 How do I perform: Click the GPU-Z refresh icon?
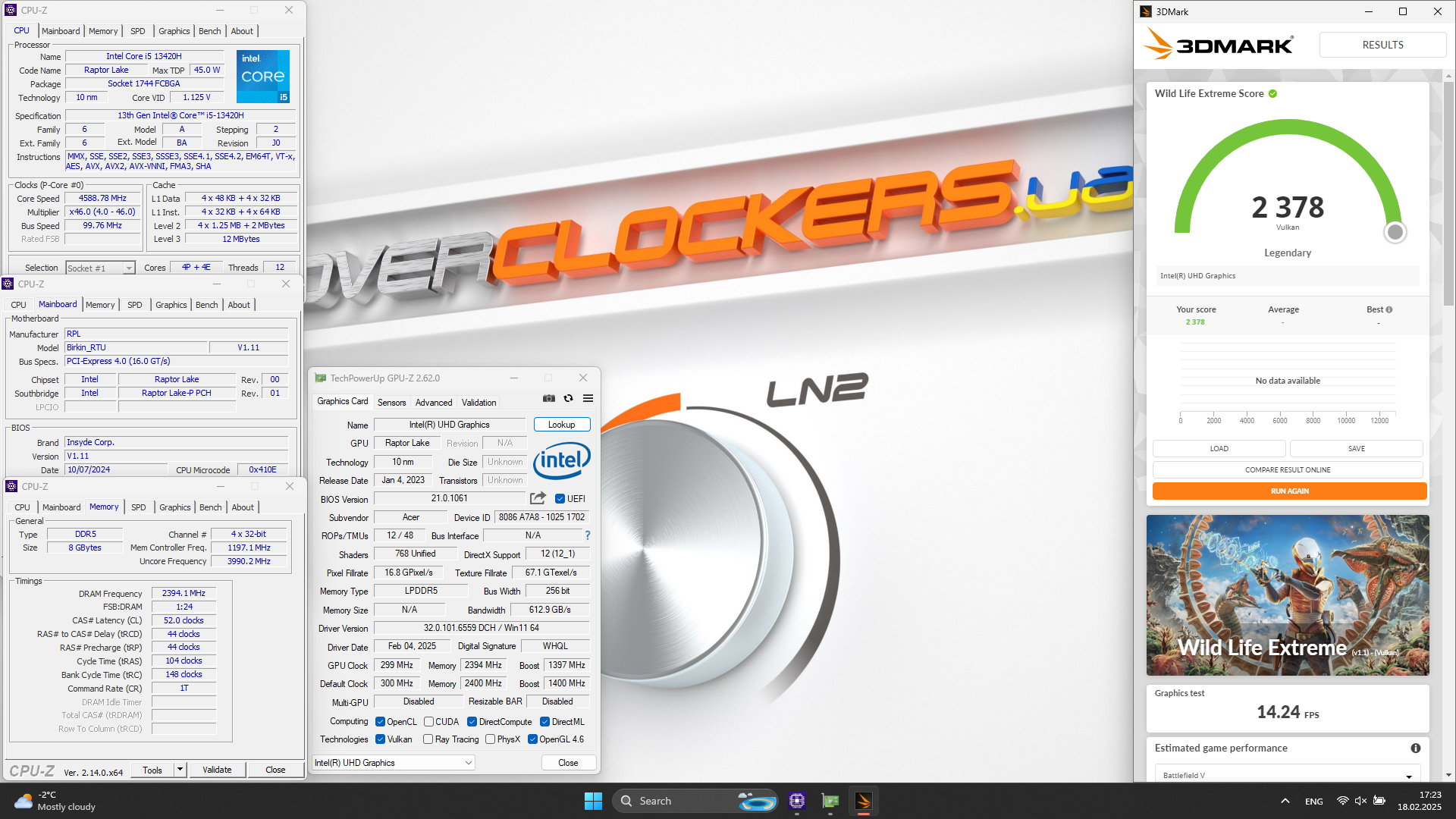(568, 398)
